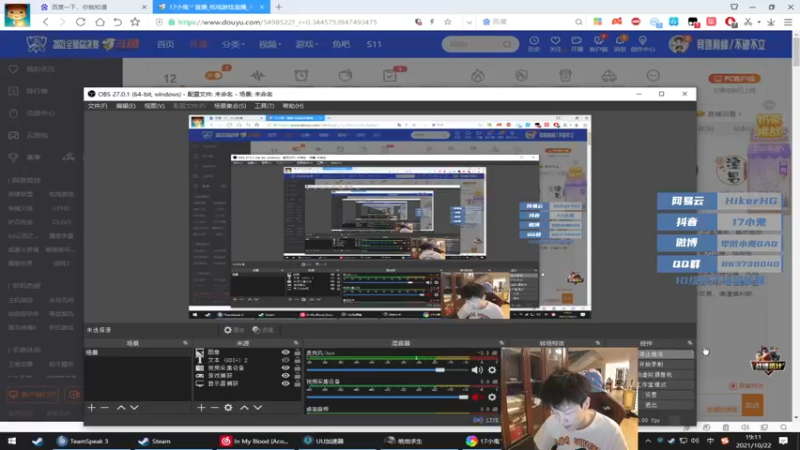Open OBS 帮助(H) menu

click(293, 106)
